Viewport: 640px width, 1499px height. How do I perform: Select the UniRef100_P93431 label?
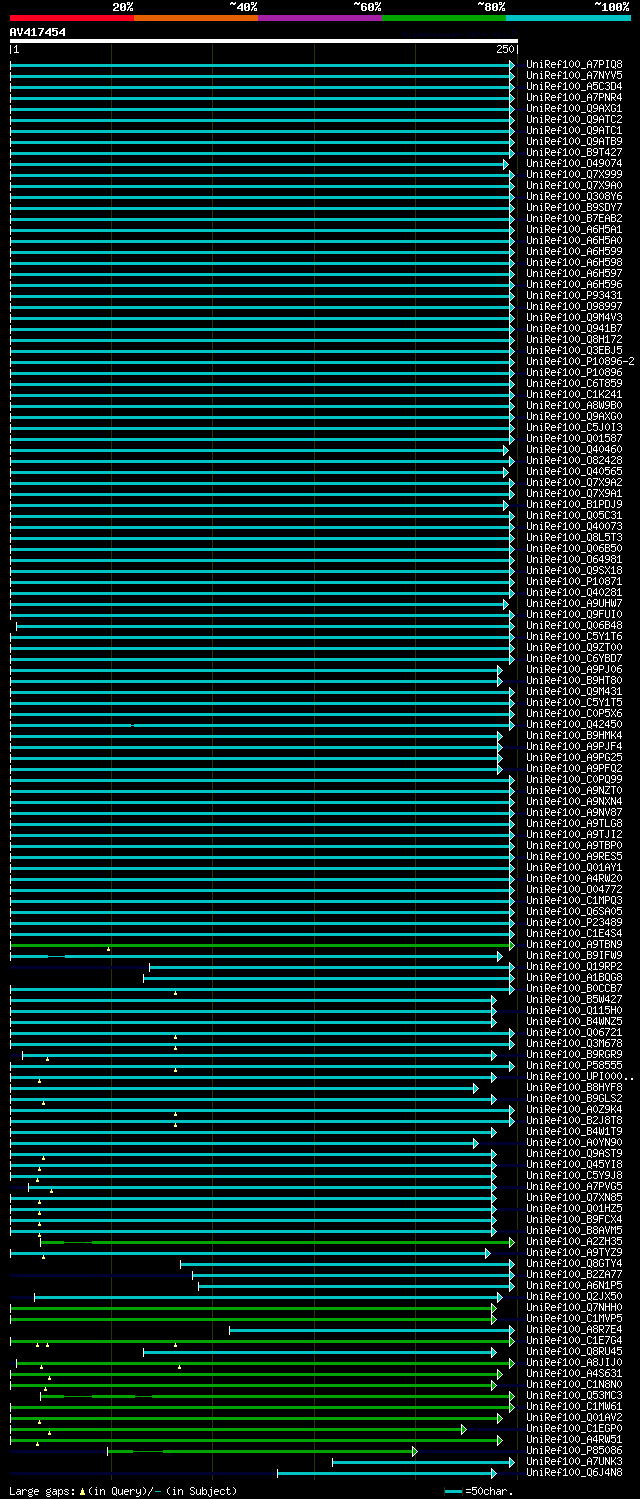click(574, 295)
